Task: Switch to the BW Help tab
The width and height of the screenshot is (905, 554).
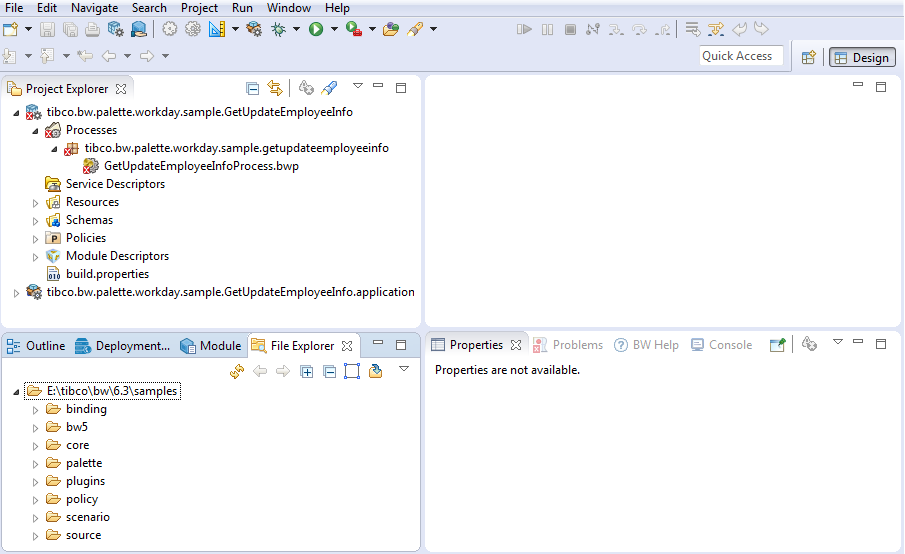Action: coord(646,345)
